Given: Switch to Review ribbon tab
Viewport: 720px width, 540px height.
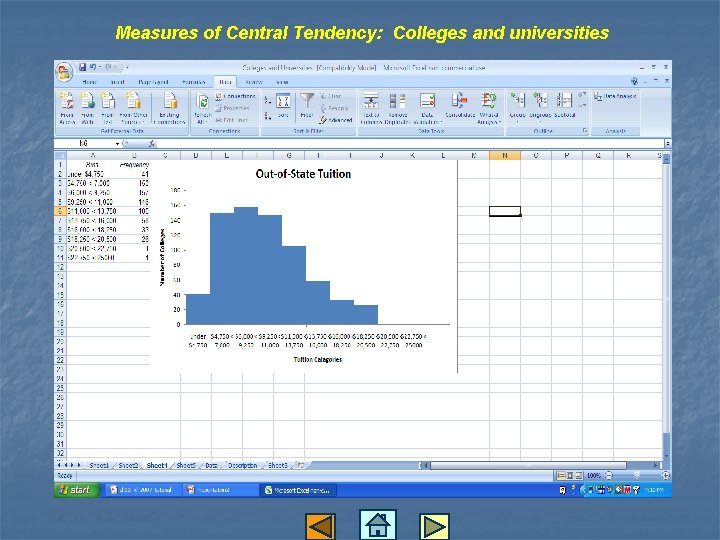Looking at the screenshot, I should 254,82.
